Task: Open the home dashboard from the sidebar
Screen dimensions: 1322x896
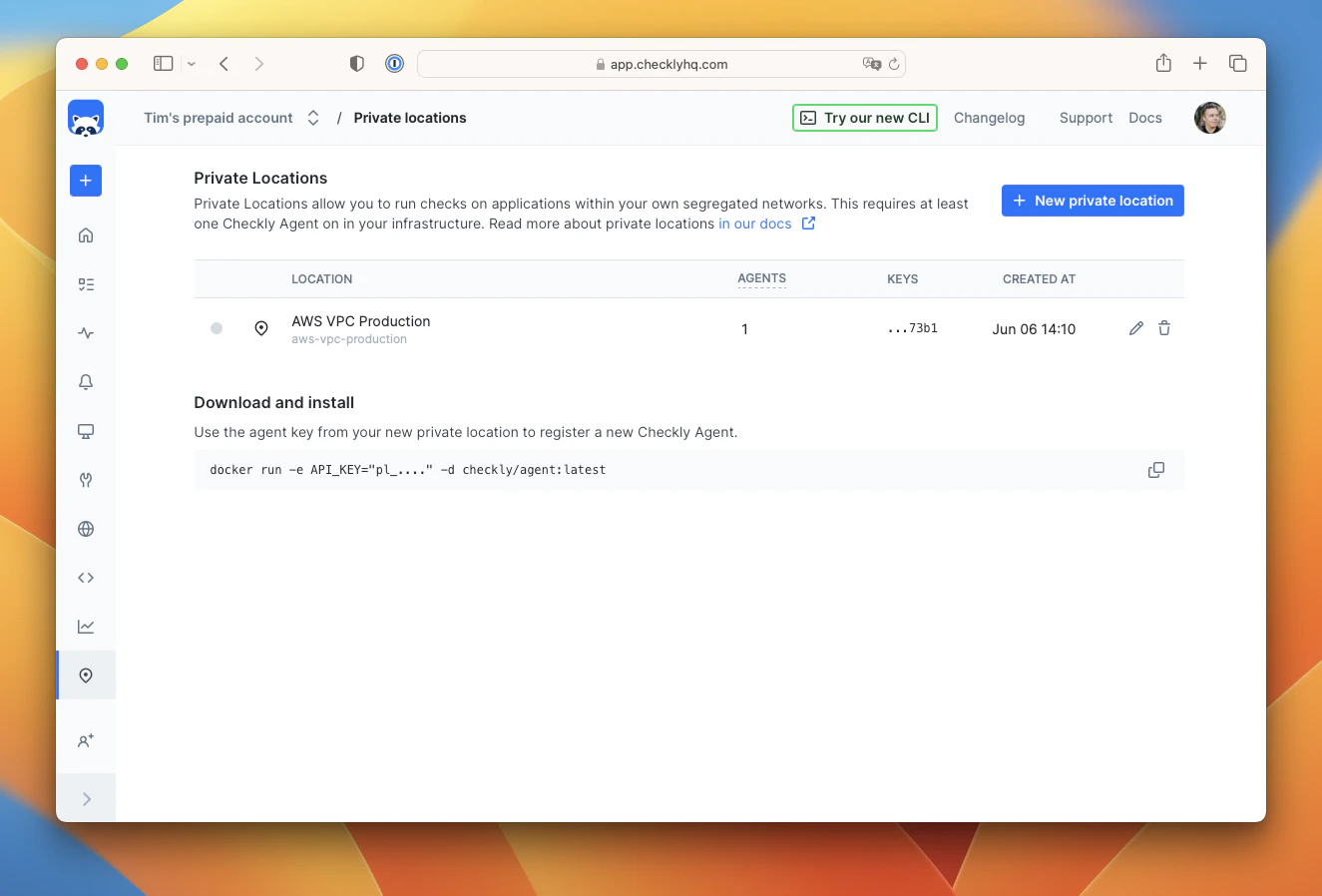Action: coord(85,234)
